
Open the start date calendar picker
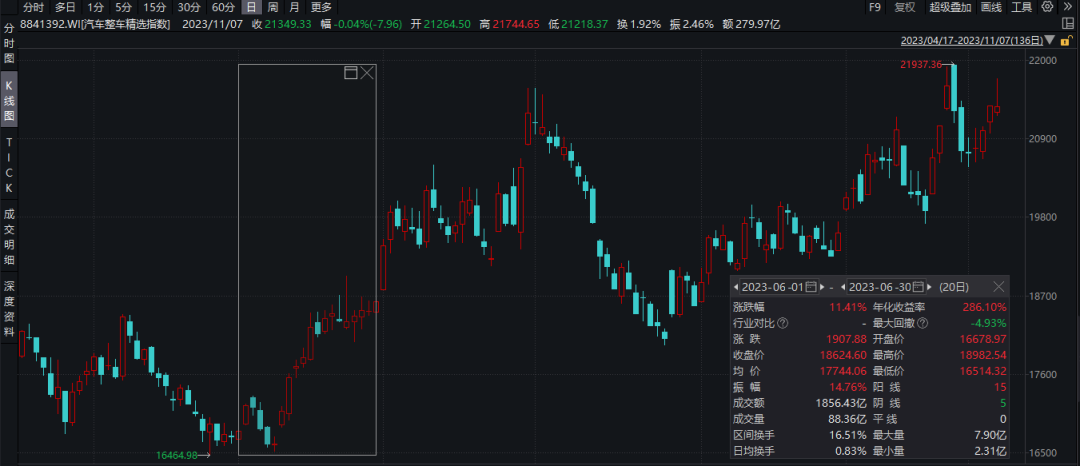coord(811,286)
